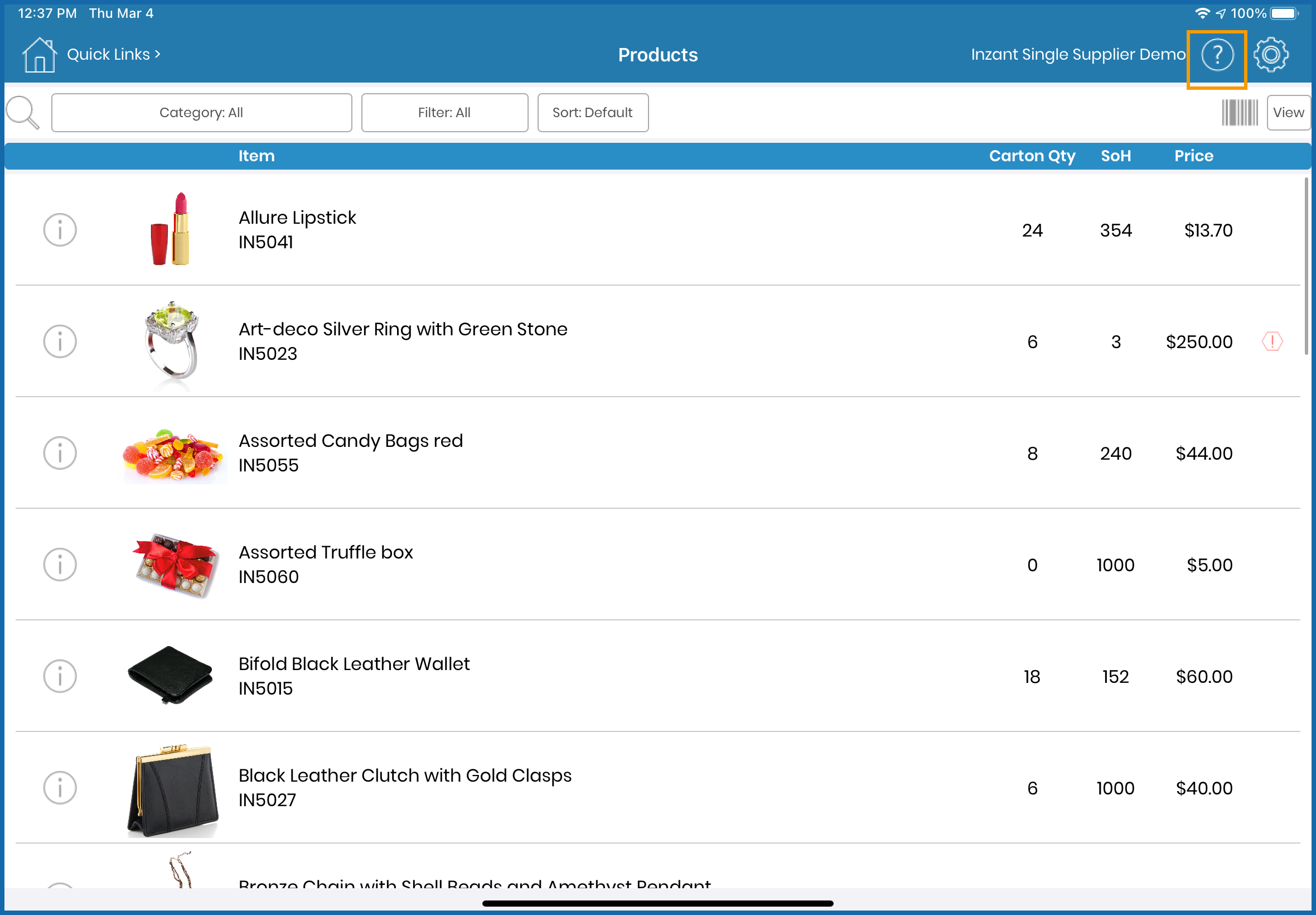Tap the barcode scanner icon
This screenshot has width=1316, height=915.
(1239, 112)
